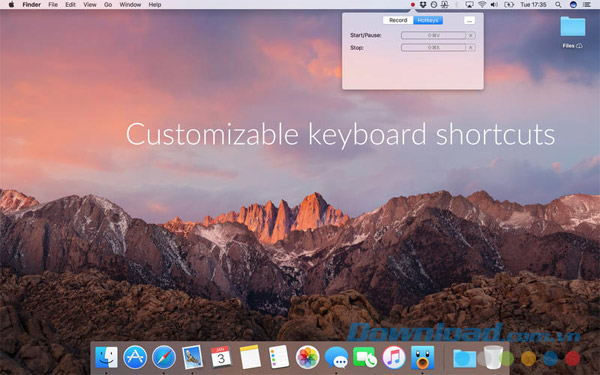
Task: Open the Trash in the Dock
Action: tap(493, 357)
